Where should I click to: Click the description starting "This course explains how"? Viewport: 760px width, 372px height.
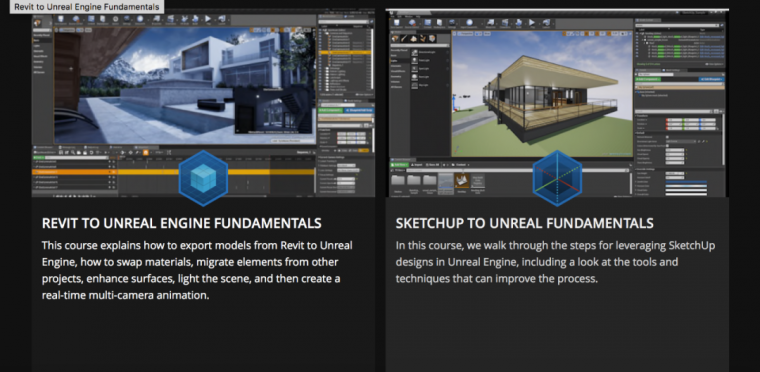197,270
